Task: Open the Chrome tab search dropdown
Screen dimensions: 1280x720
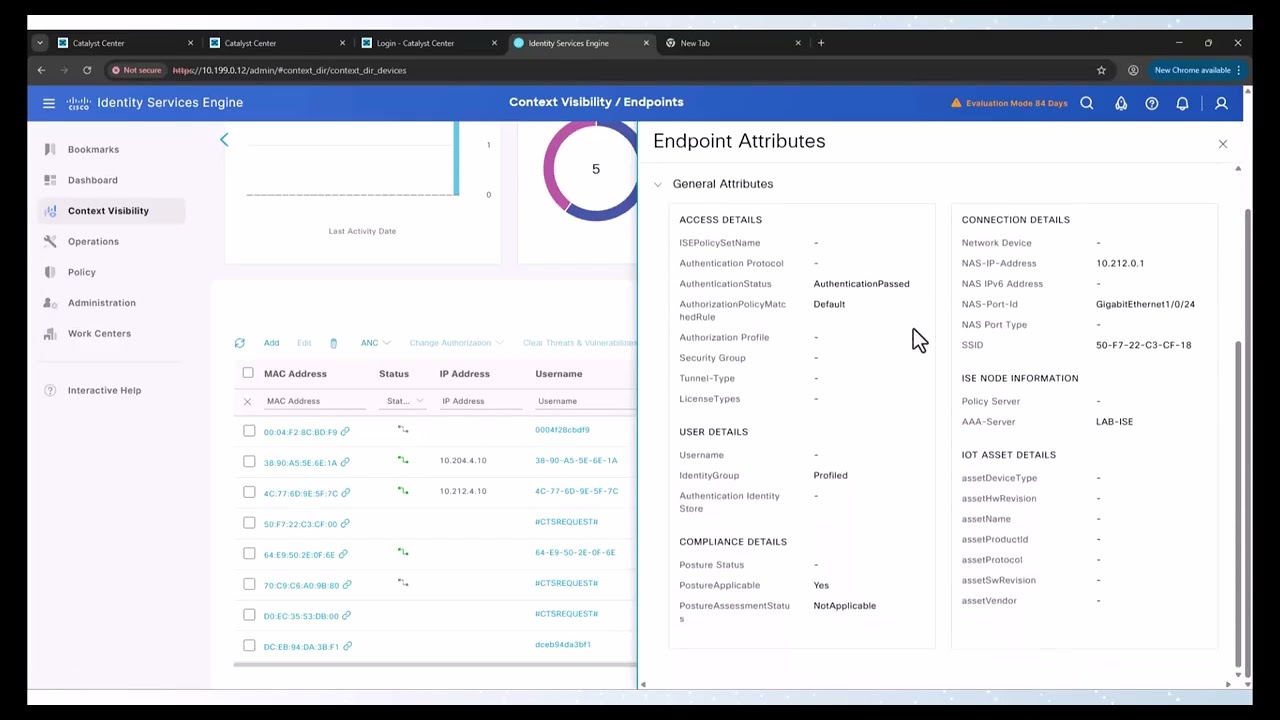Action: (39, 43)
